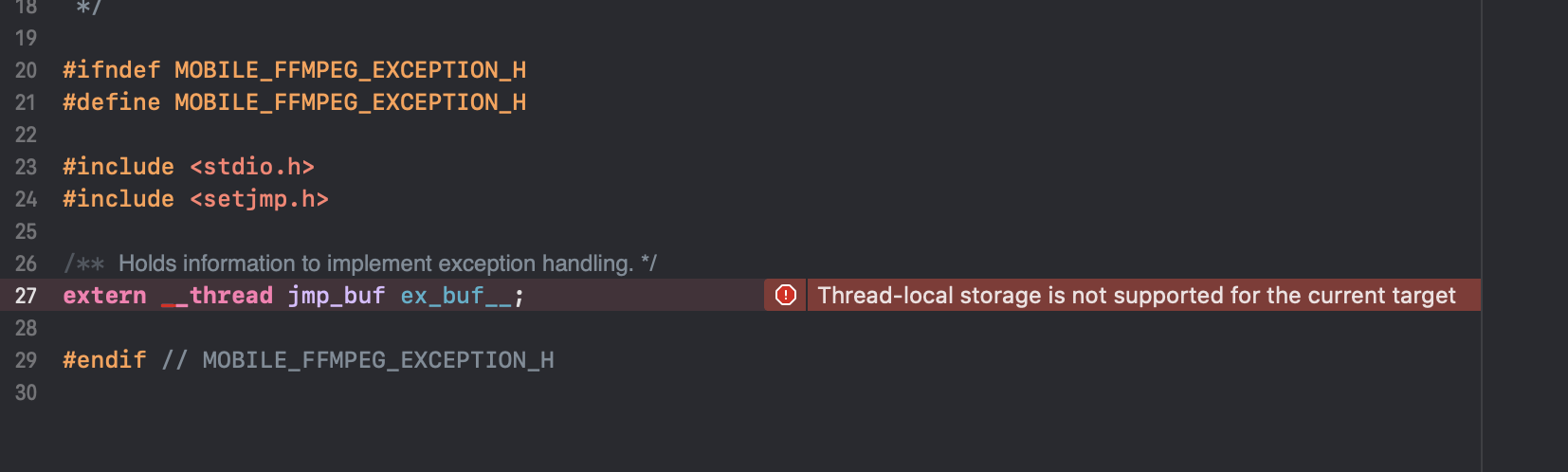
Task: Click the <setjmp.h> include path
Action: click(x=259, y=199)
